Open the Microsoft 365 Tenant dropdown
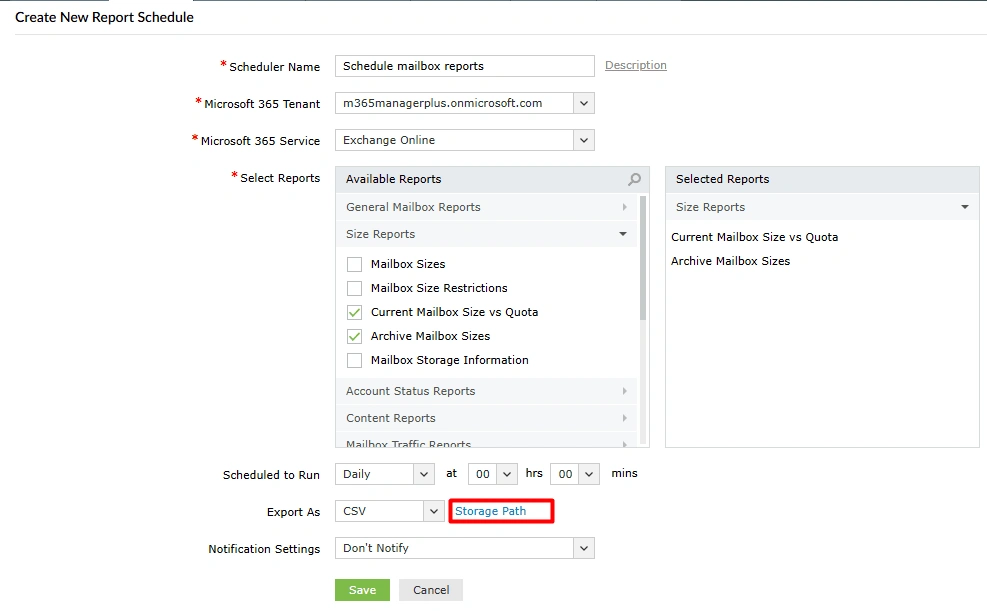This screenshot has height=611, width=987. click(583, 103)
